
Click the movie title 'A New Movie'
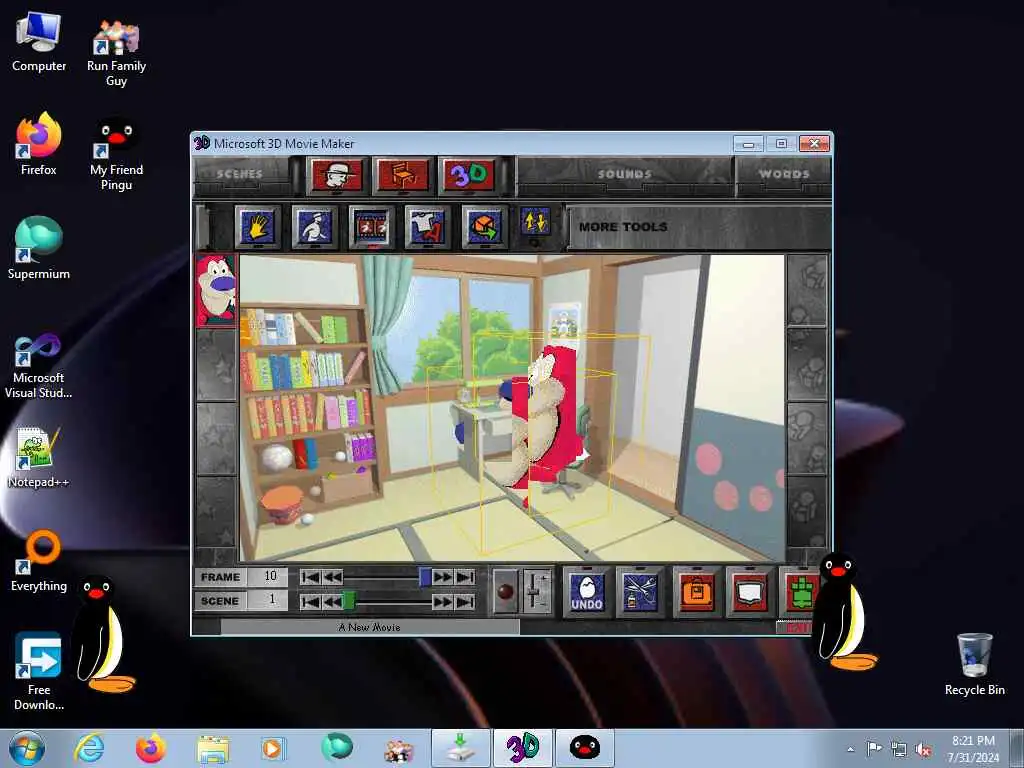tap(370, 627)
